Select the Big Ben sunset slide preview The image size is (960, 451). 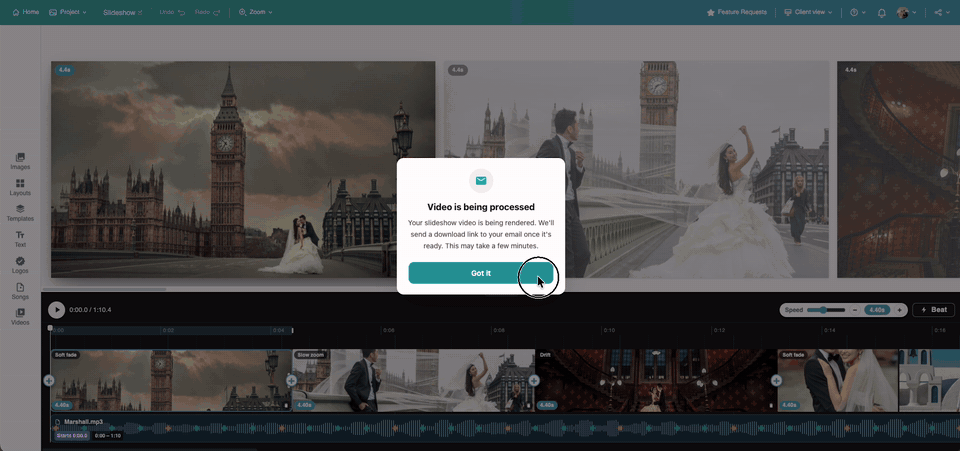243,170
